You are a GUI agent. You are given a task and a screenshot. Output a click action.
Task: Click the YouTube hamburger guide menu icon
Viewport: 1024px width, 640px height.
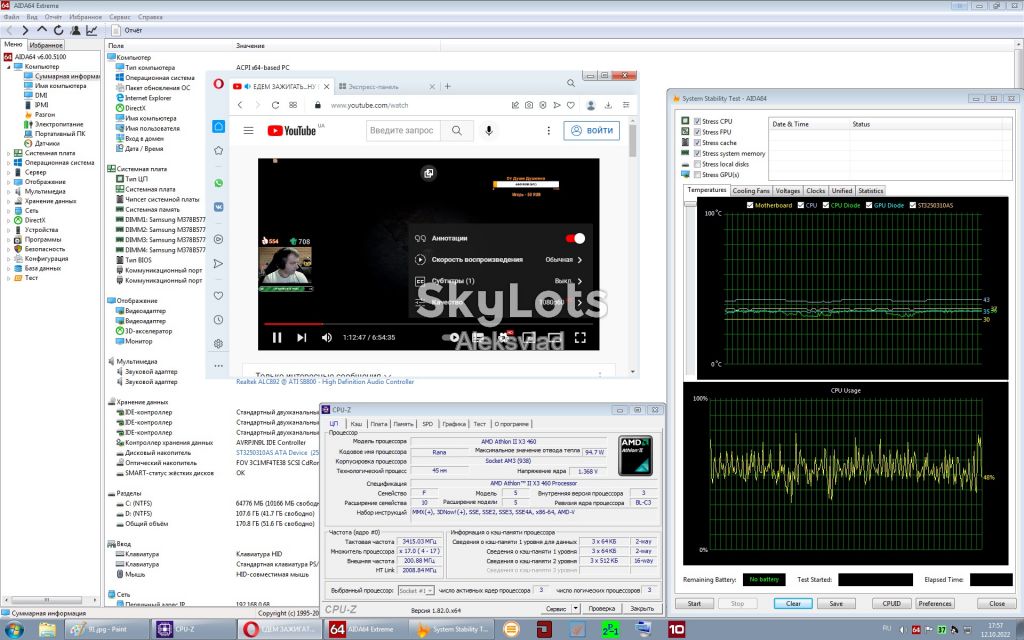click(248, 131)
